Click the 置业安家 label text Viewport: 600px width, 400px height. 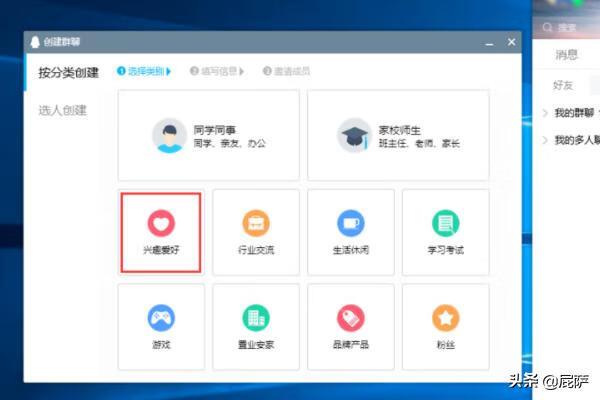point(256,345)
